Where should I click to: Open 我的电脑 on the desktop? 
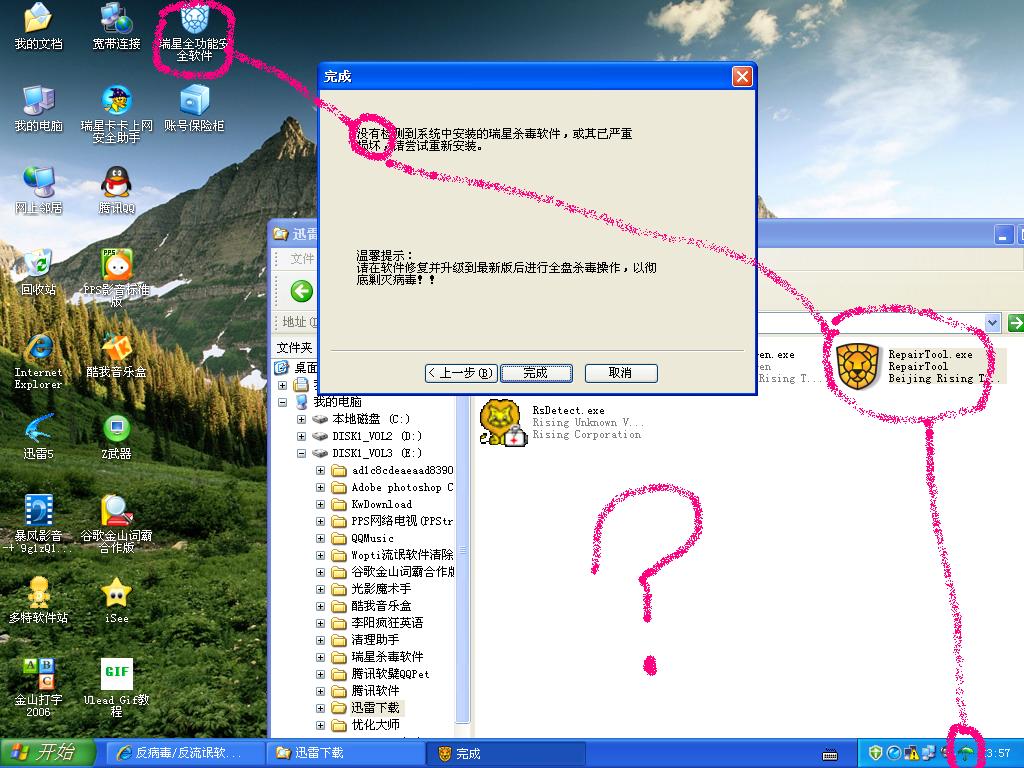(x=39, y=108)
